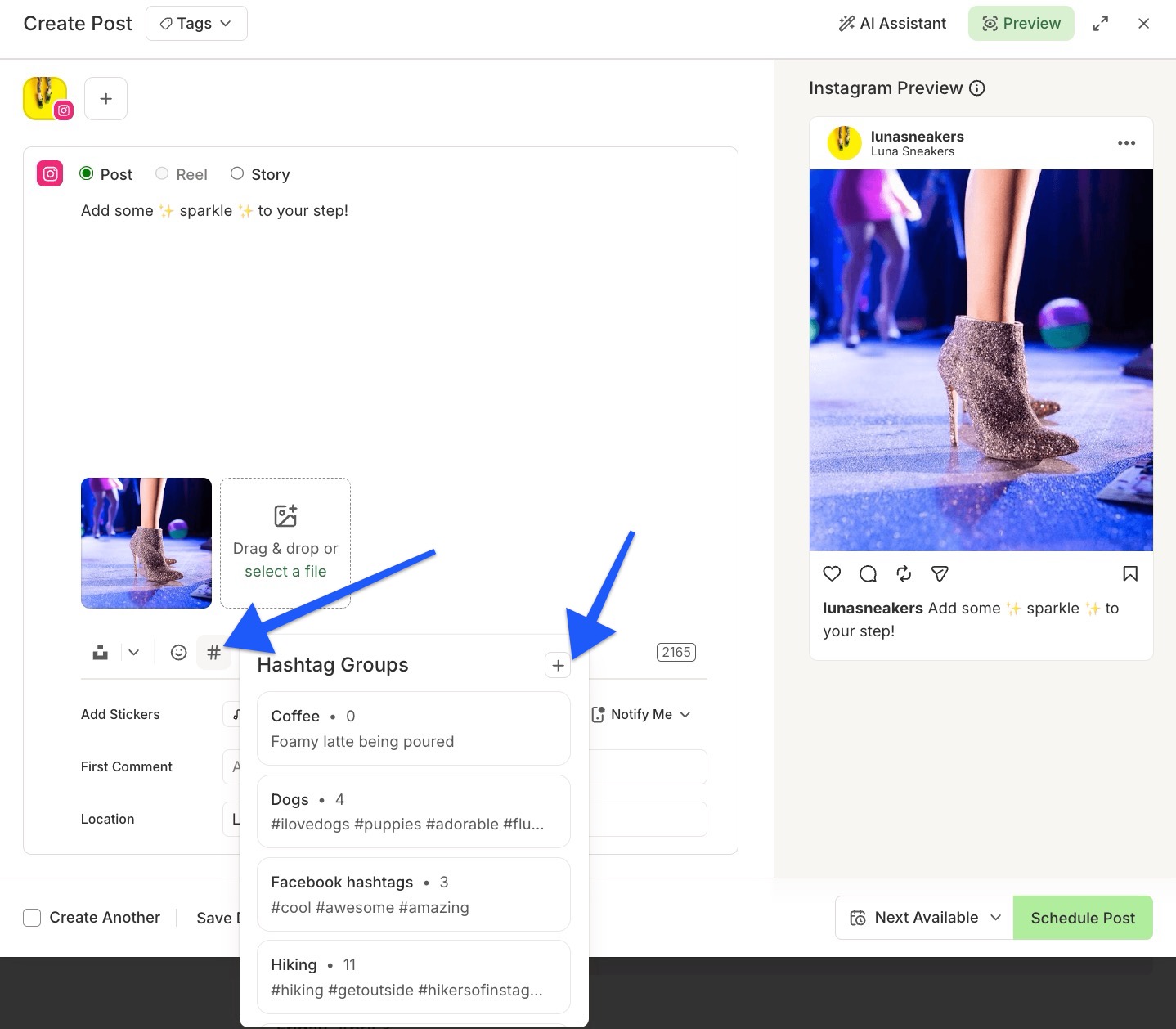Open the AI Assistant

892,24
